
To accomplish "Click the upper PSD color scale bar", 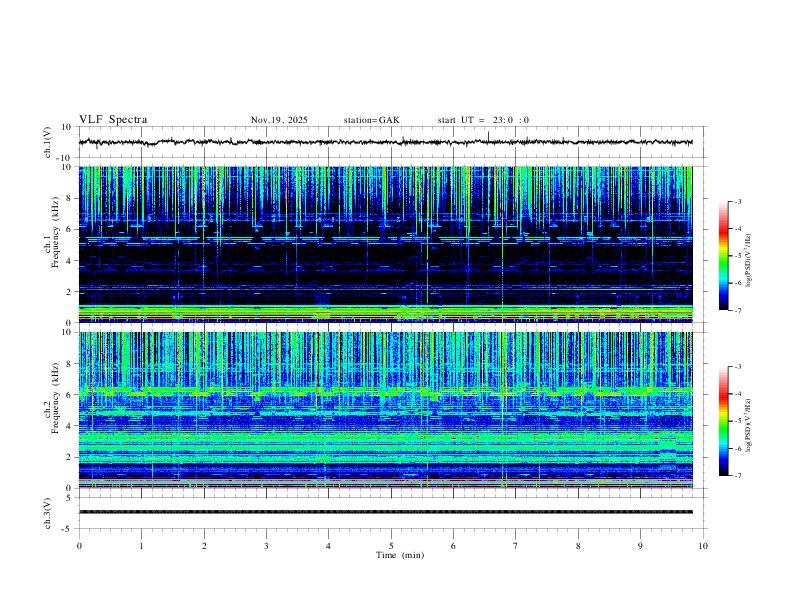I will (723, 256).
